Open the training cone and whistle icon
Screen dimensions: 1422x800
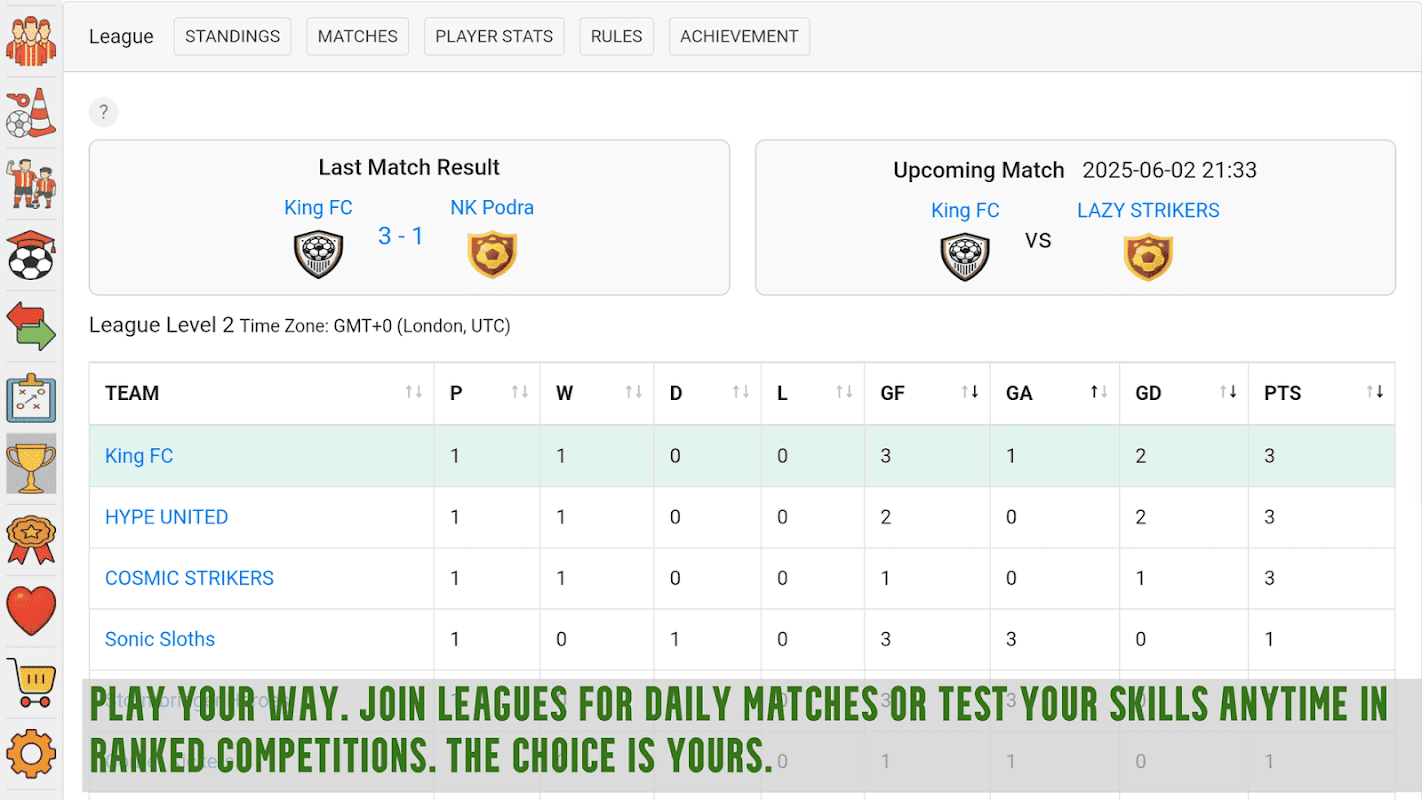pyautogui.click(x=31, y=112)
